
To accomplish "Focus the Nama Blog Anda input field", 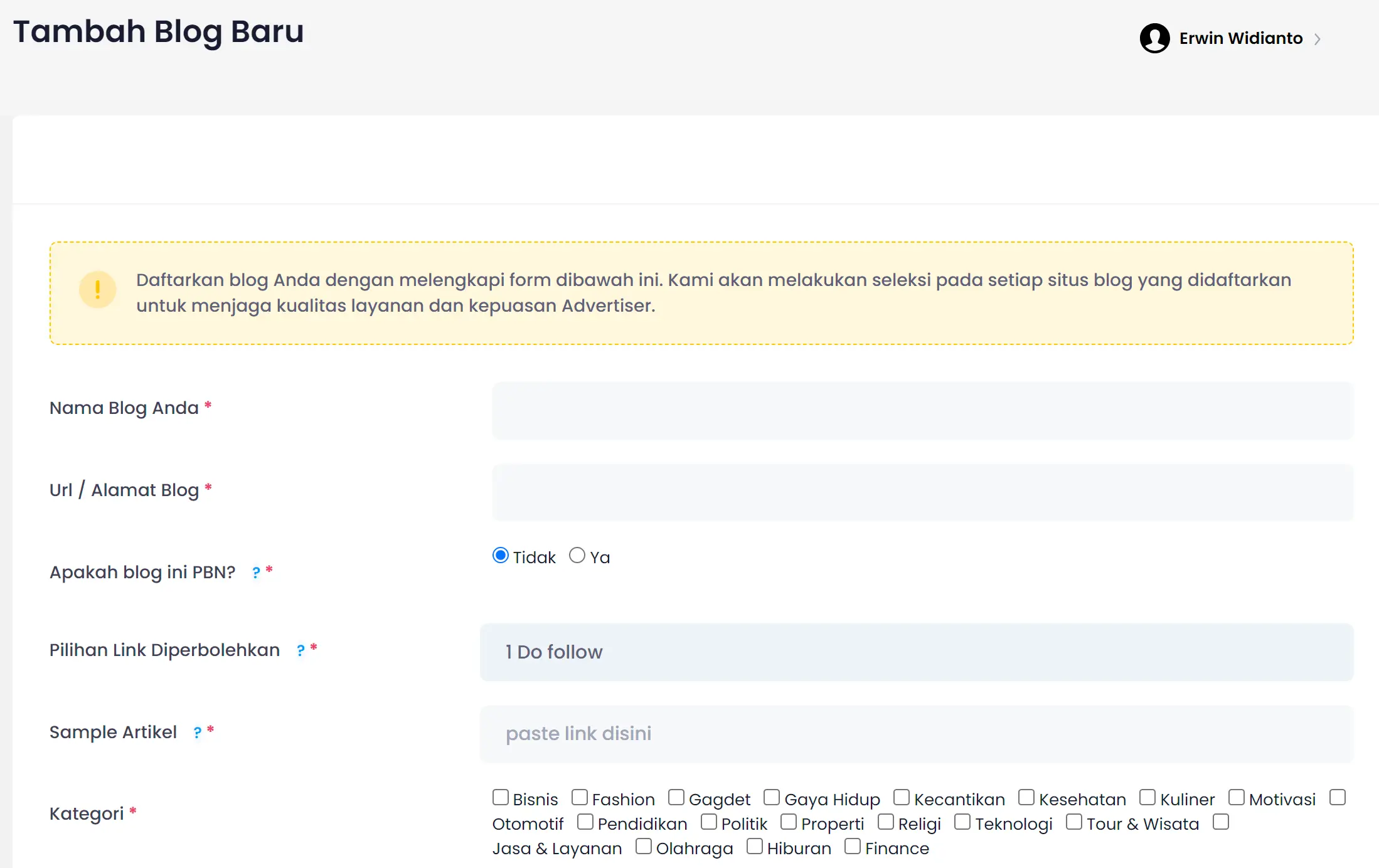I will pyautogui.click(x=922, y=411).
